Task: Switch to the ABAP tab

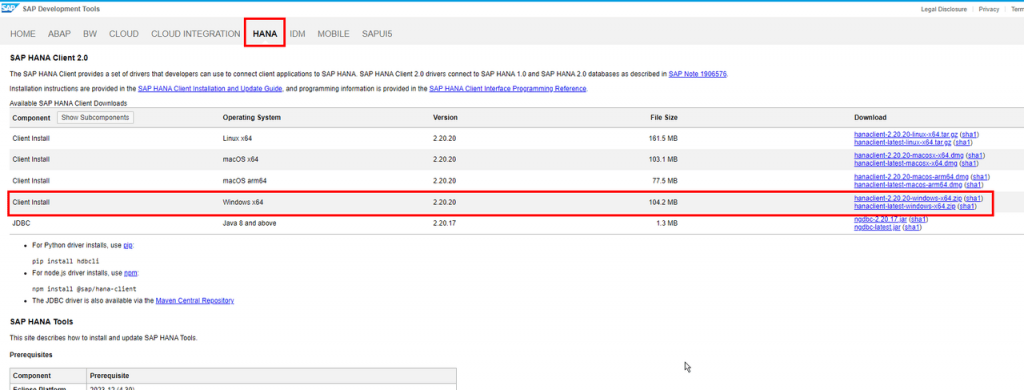Action: (59, 33)
